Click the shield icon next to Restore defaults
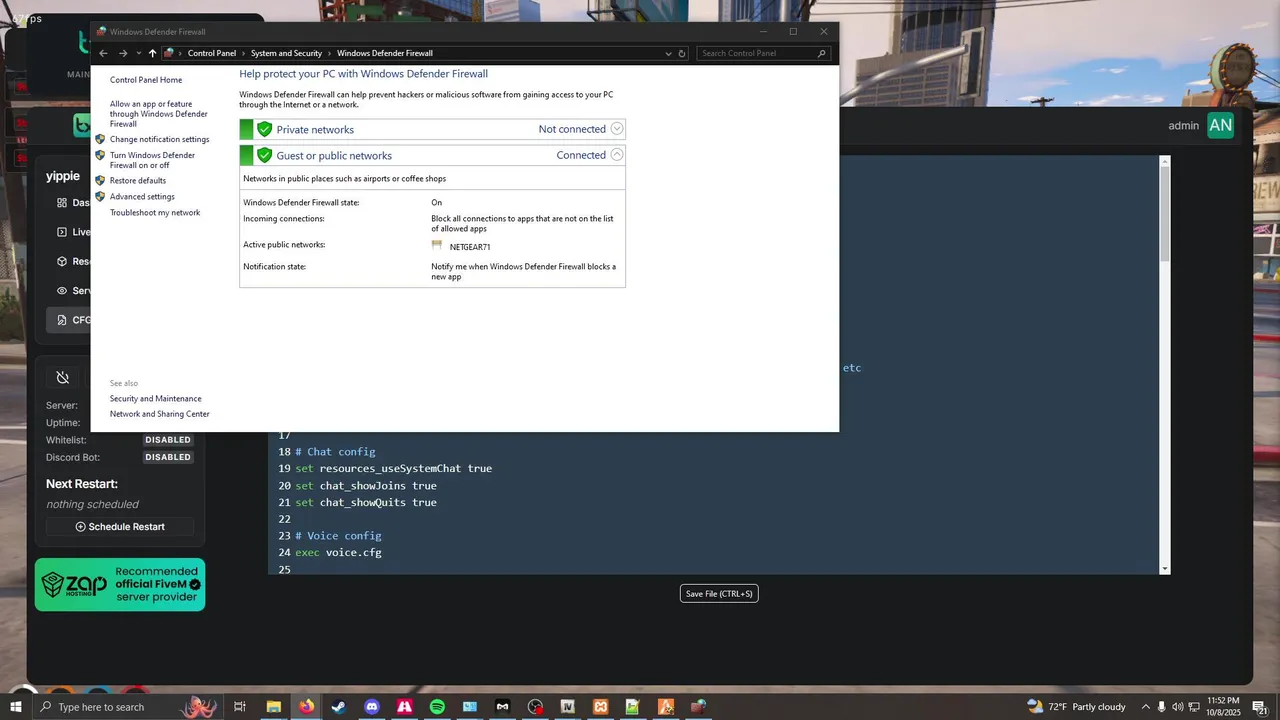 (x=100, y=181)
